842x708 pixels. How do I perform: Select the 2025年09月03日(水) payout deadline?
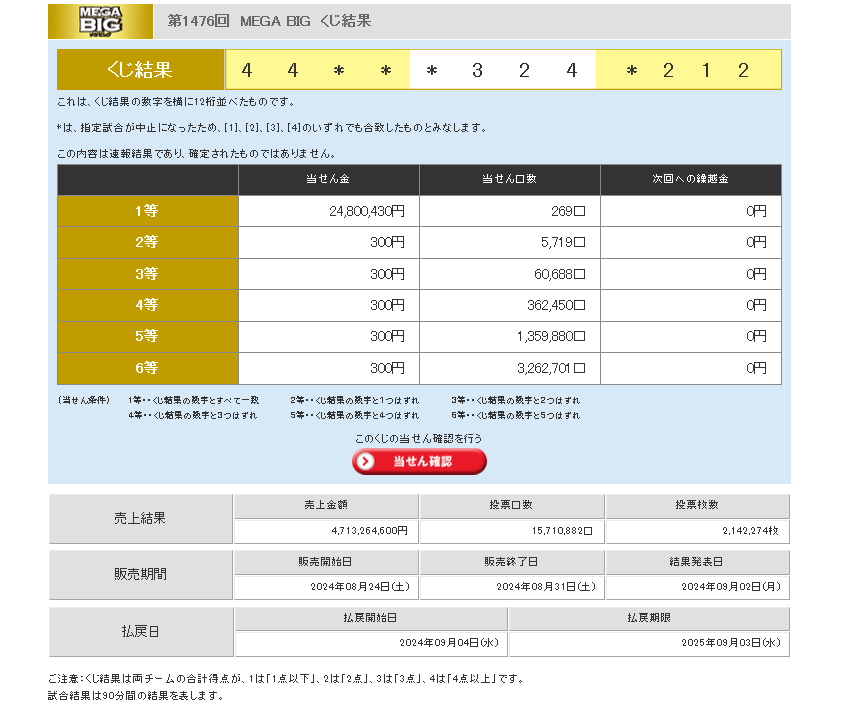tap(731, 642)
